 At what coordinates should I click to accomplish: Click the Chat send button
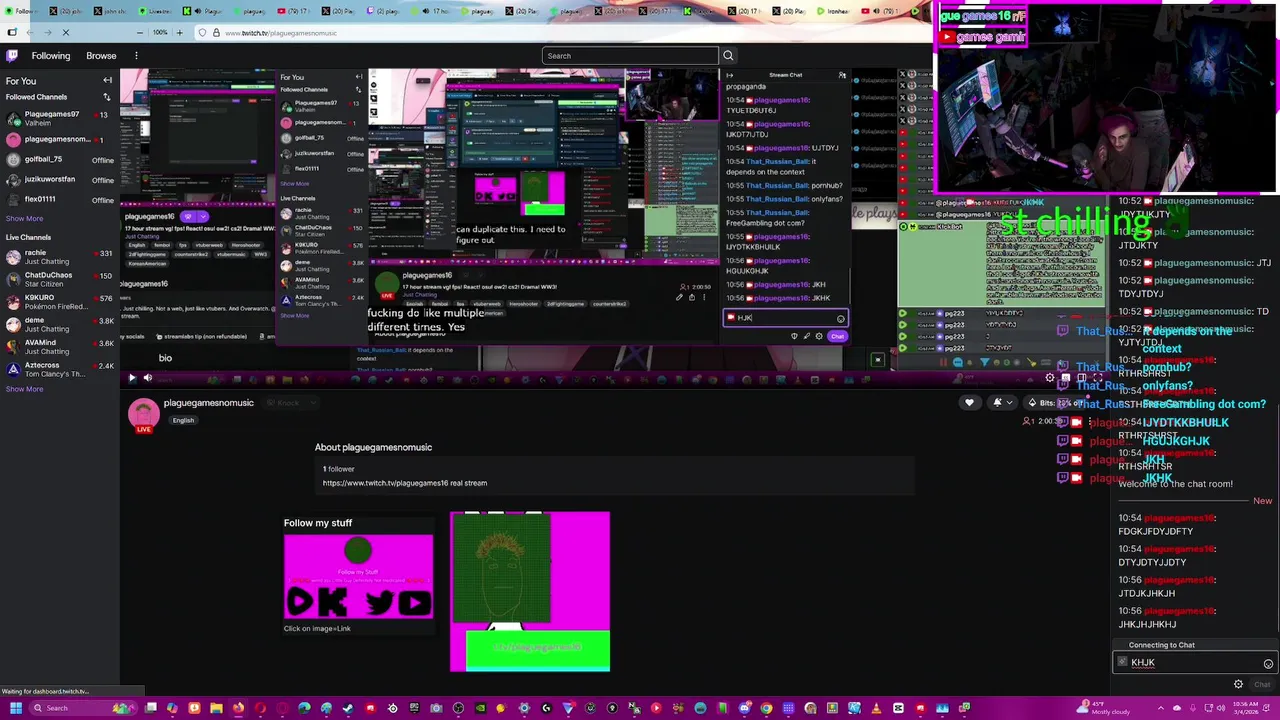point(1262,685)
